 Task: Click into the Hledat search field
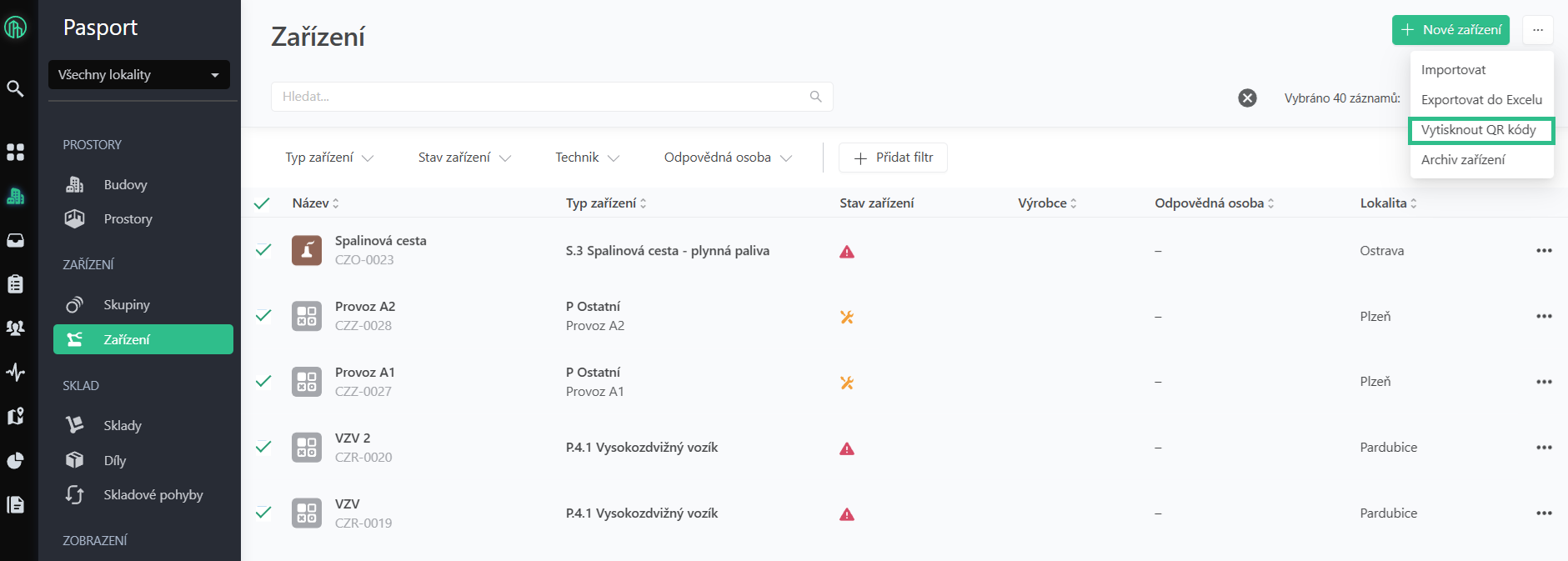click(542, 97)
